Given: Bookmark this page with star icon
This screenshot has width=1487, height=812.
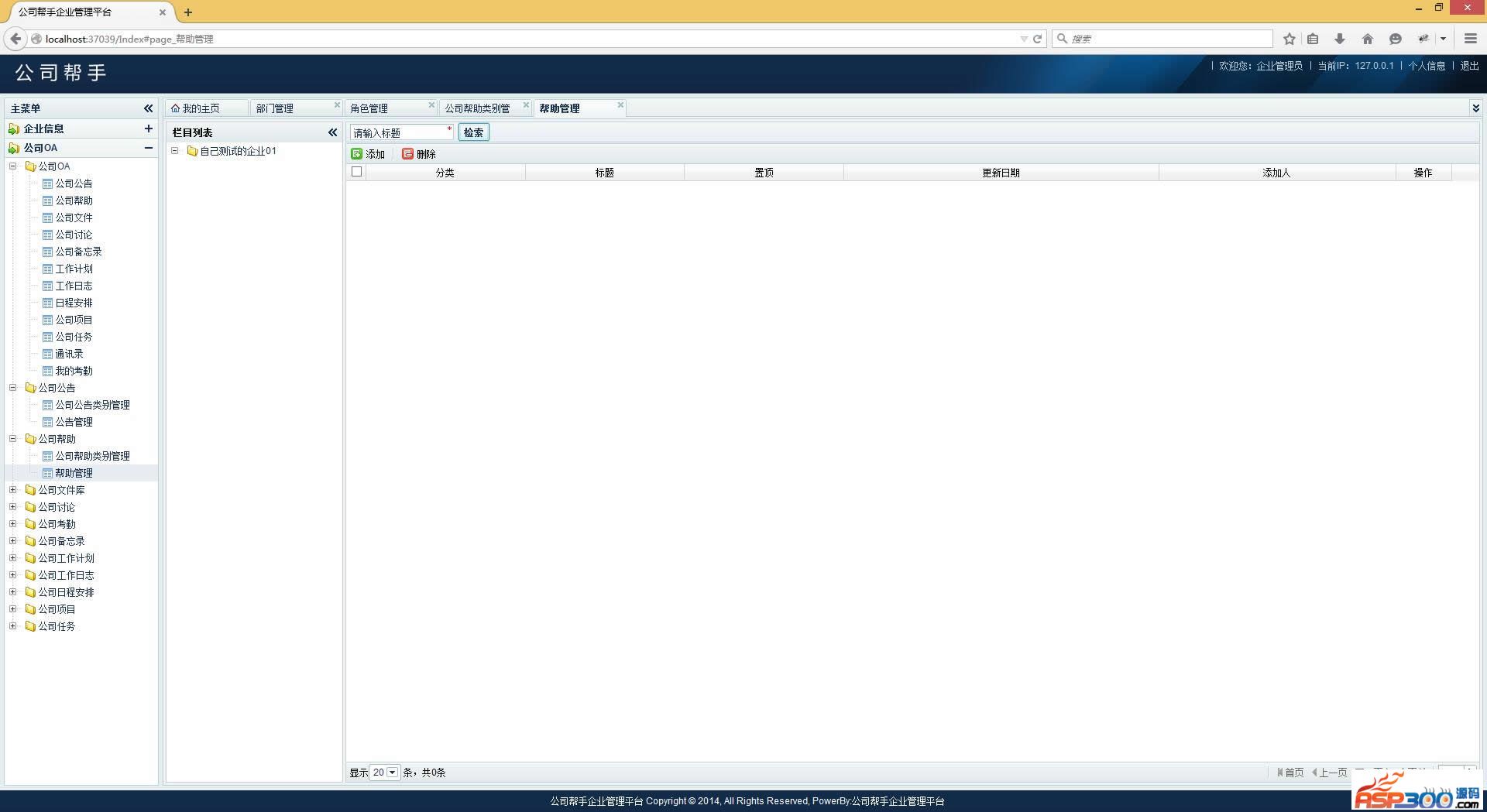Looking at the screenshot, I should [1289, 39].
